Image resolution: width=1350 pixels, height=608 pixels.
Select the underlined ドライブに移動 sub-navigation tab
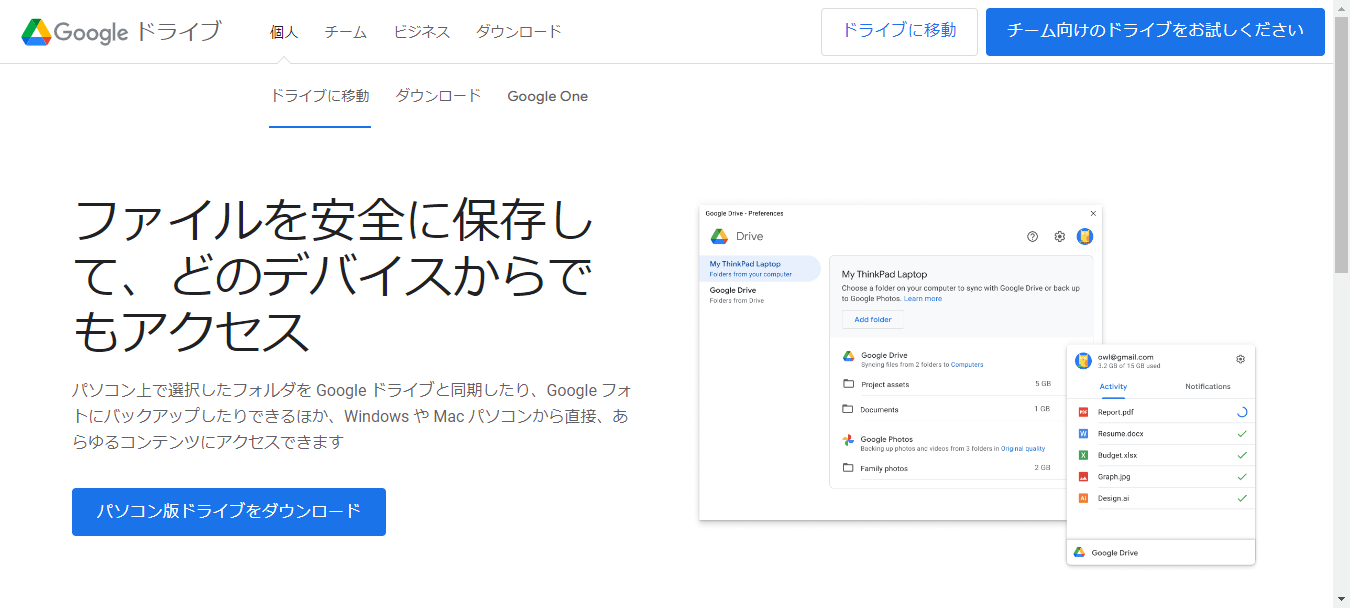(x=320, y=96)
